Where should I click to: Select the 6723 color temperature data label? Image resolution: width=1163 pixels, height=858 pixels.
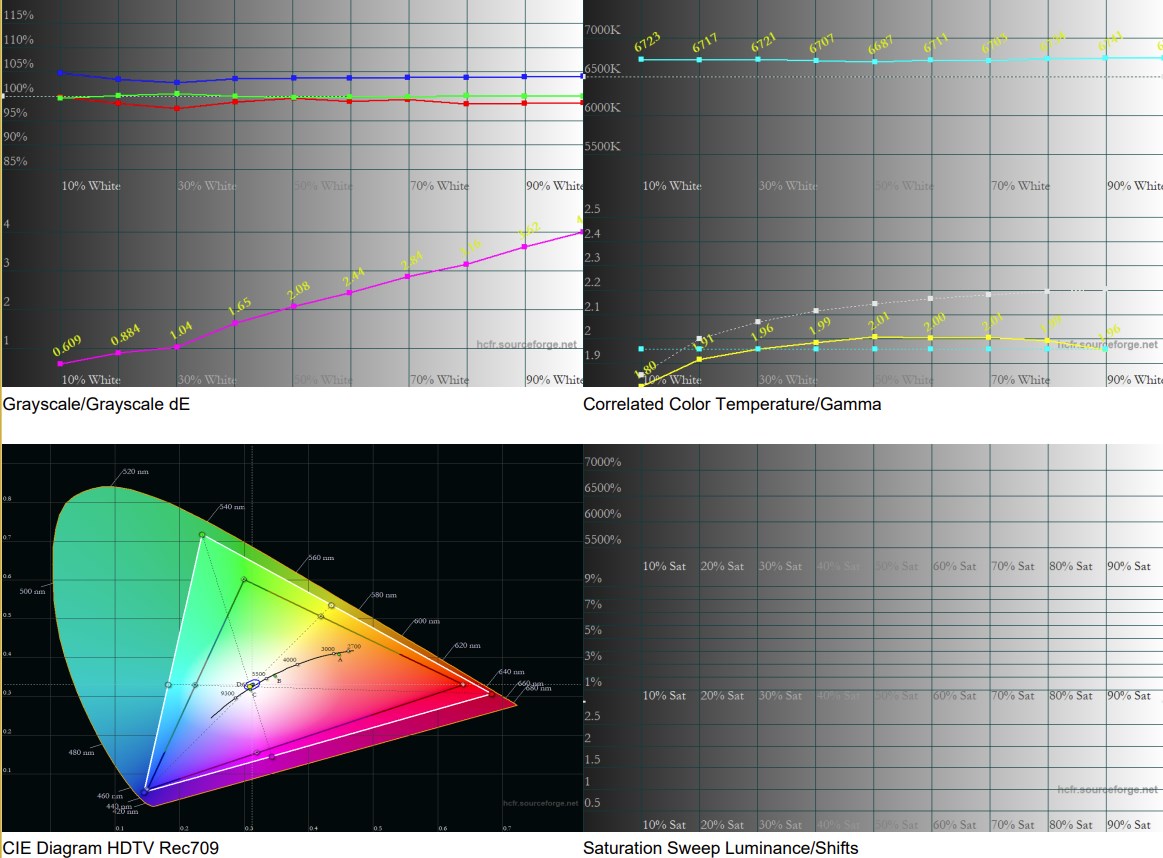(647, 42)
